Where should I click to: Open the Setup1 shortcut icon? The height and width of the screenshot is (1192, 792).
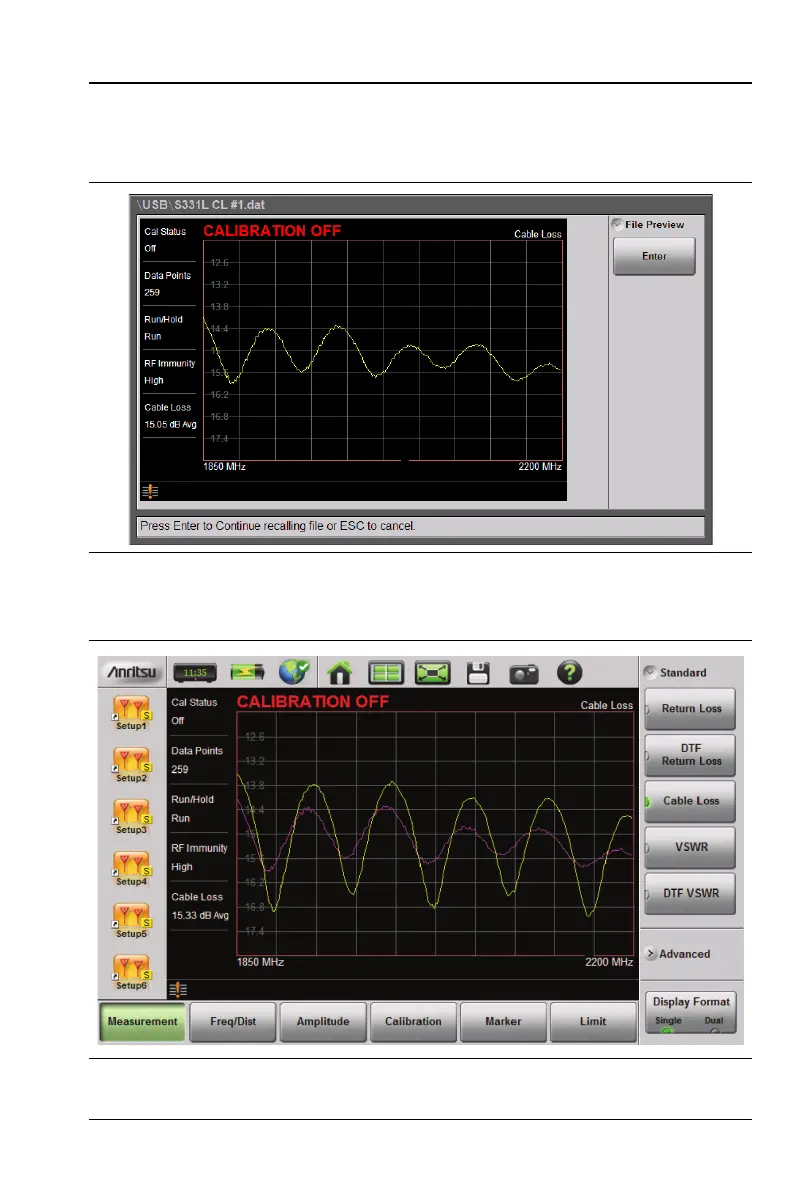tap(131, 712)
